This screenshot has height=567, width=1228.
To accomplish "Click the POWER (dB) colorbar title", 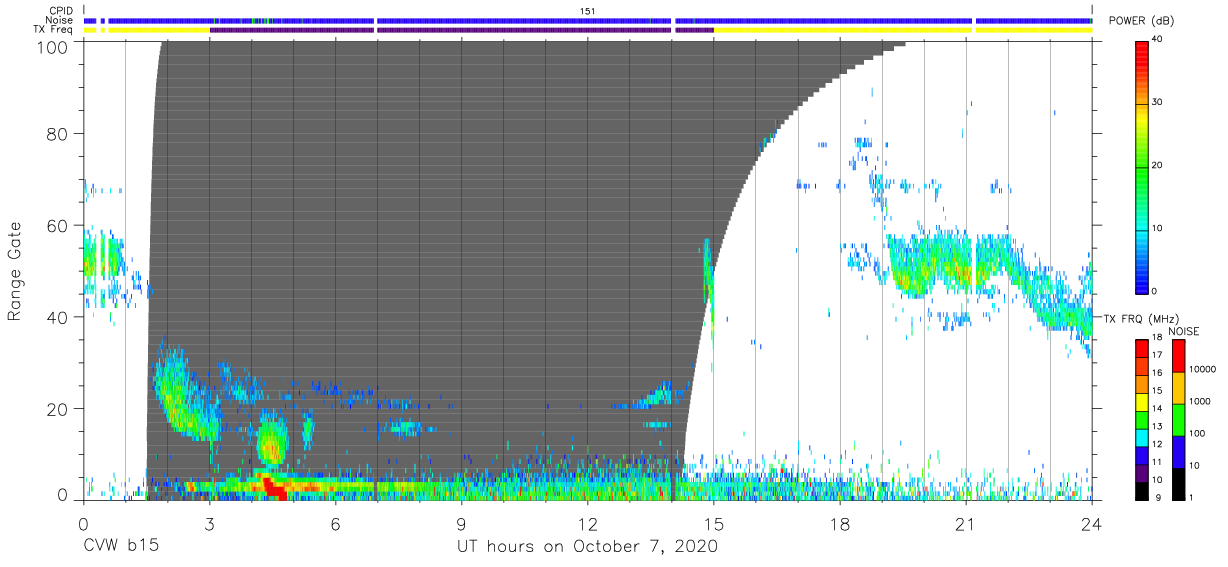I will (x=1142, y=20).
